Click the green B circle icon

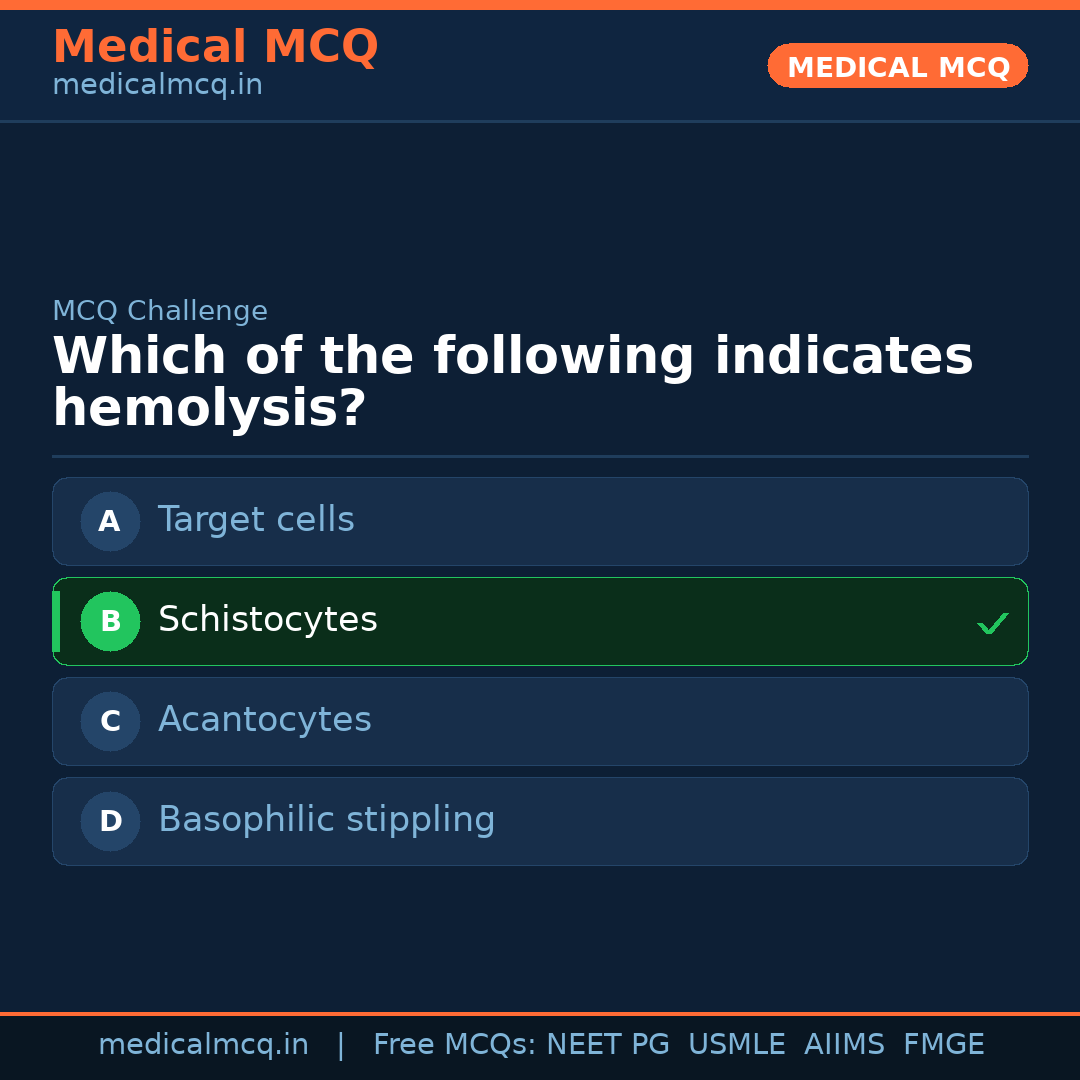click(110, 621)
